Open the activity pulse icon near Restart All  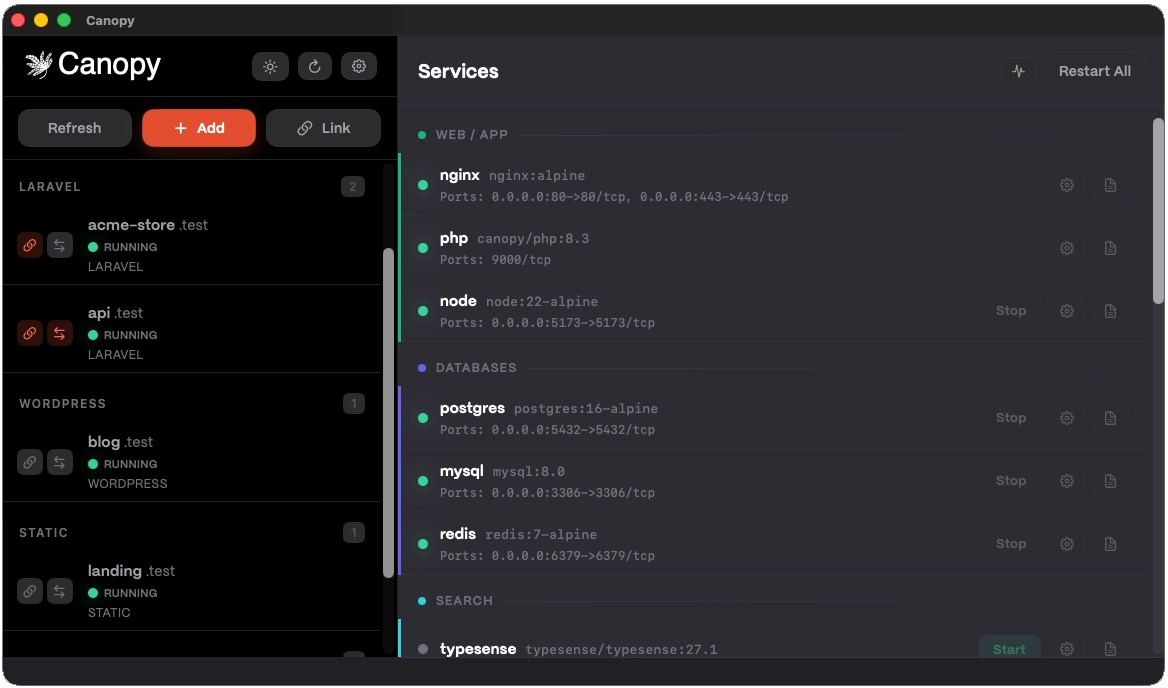click(1018, 71)
